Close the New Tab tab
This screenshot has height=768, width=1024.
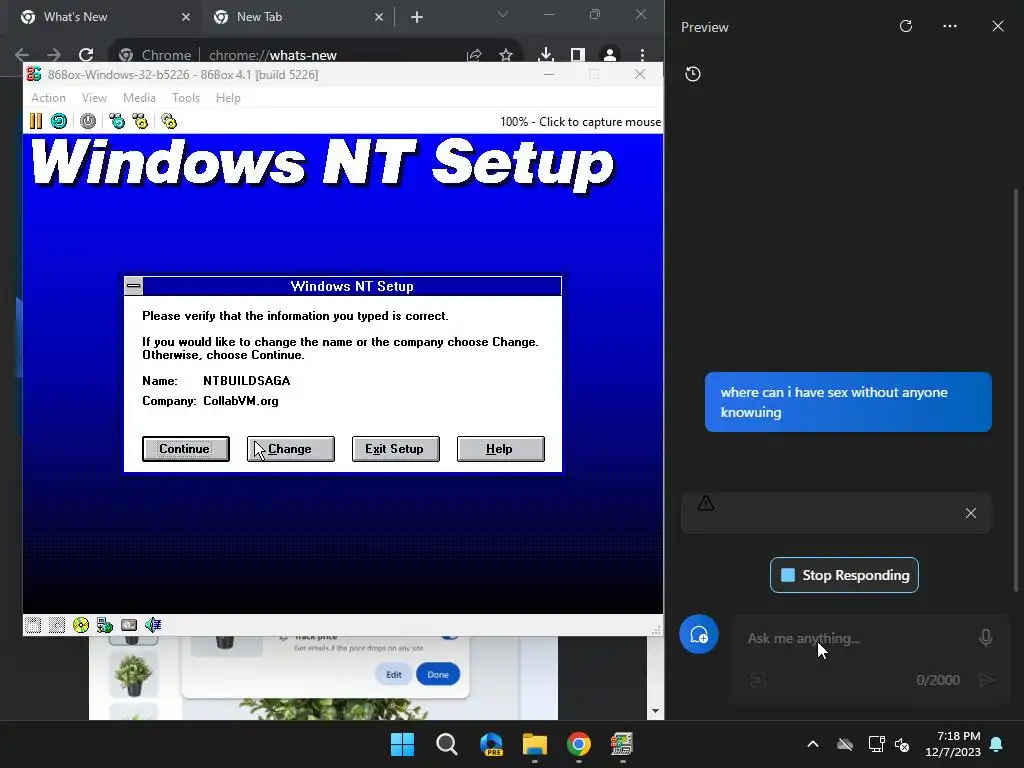click(379, 17)
